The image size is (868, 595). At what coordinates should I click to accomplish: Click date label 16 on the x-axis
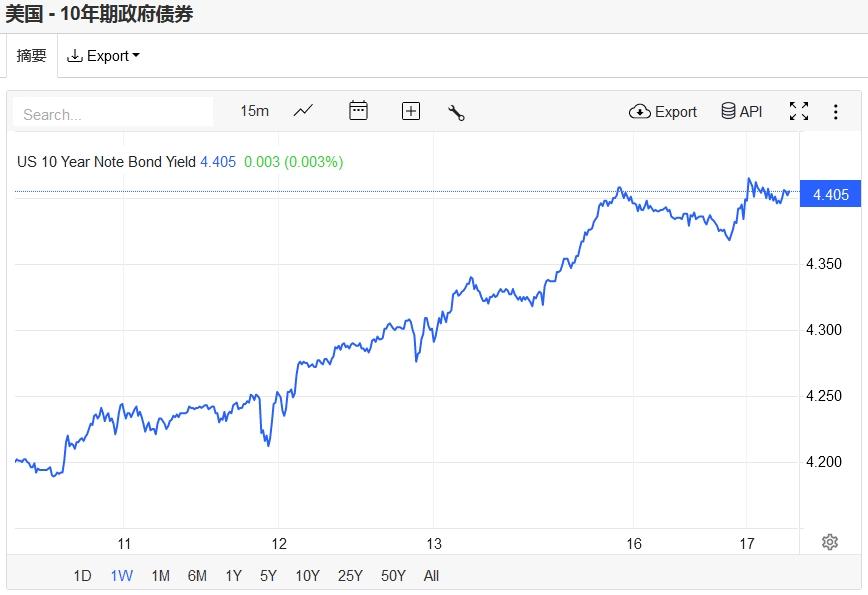click(634, 544)
